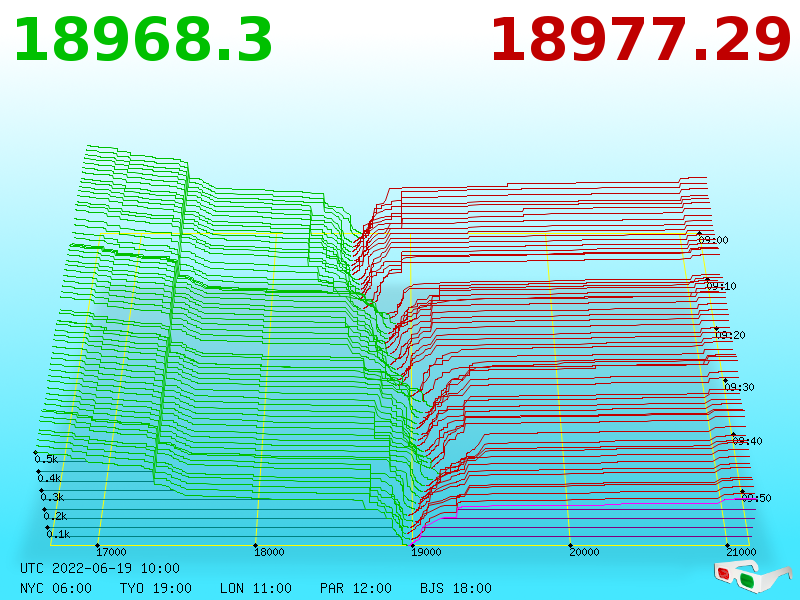Image resolution: width=800 pixels, height=600 pixels.
Task: Click the 0.1k depth axis label
Action: point(59,535)
